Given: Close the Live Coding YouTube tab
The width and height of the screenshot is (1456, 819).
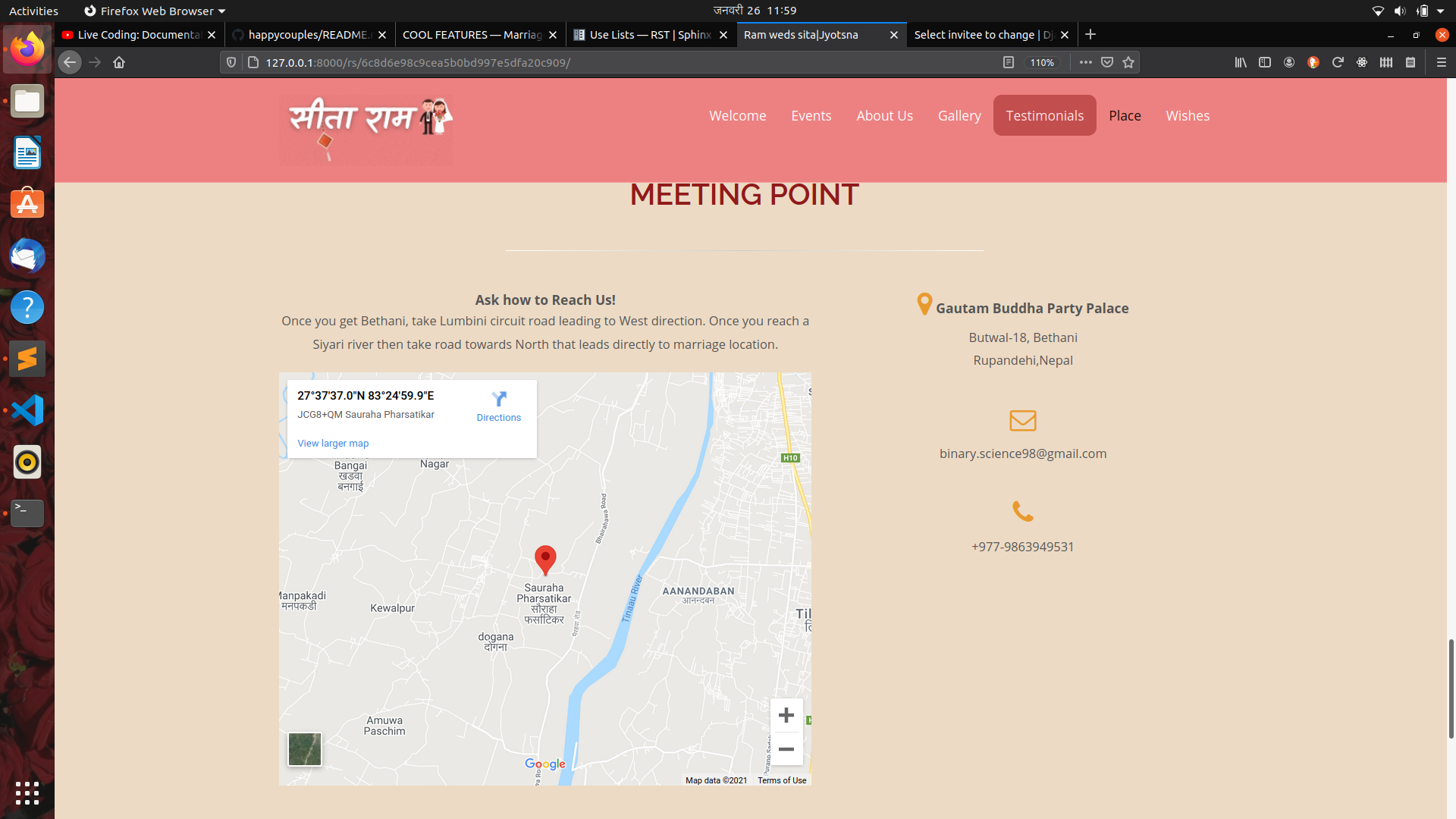Looking at the screenshot, I should pos(212,35).
